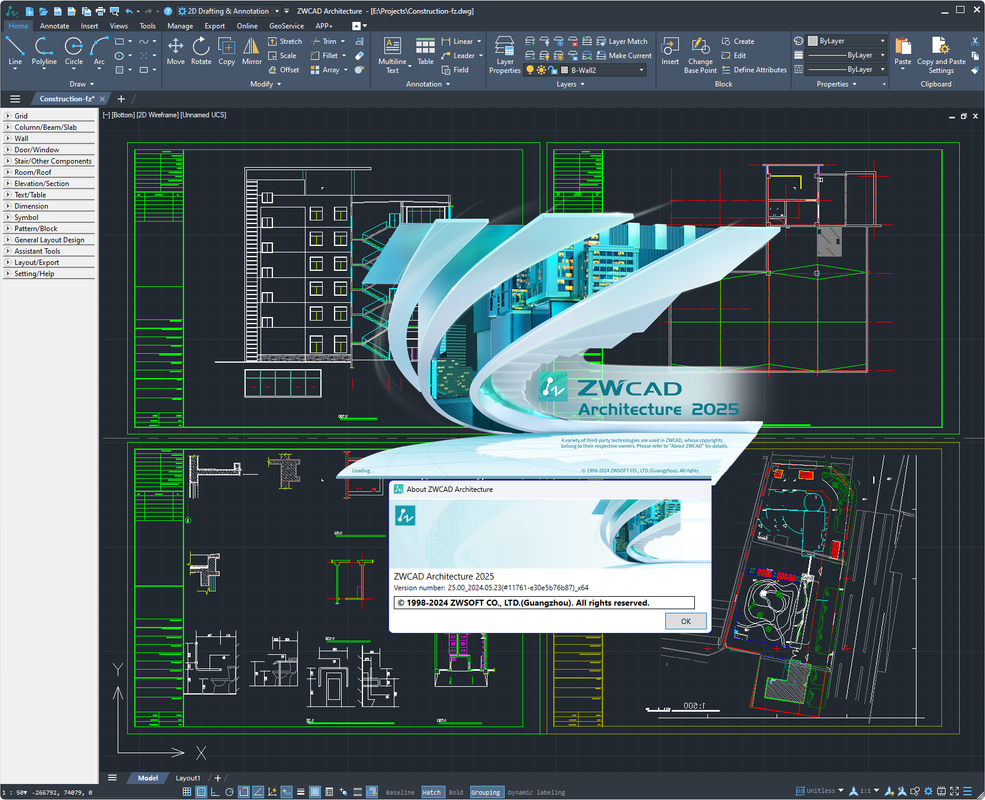Open the Multiline Text tool
The height and width of the screenshot is (800, 985).
click(393, 55)
